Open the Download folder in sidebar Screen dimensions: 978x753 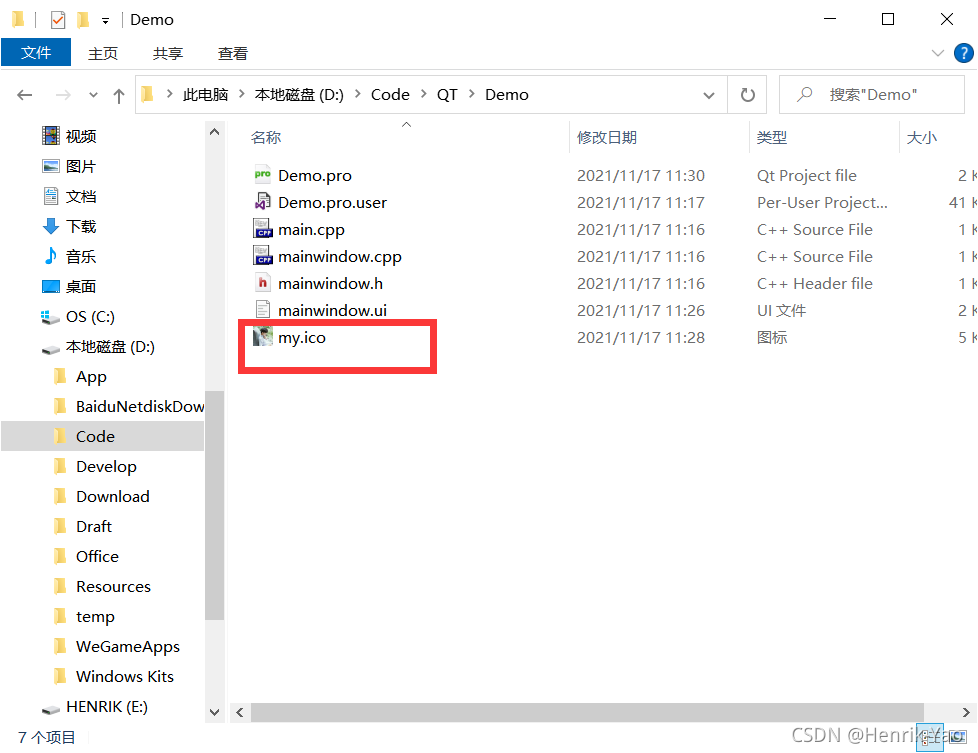[x=102, y=496]
